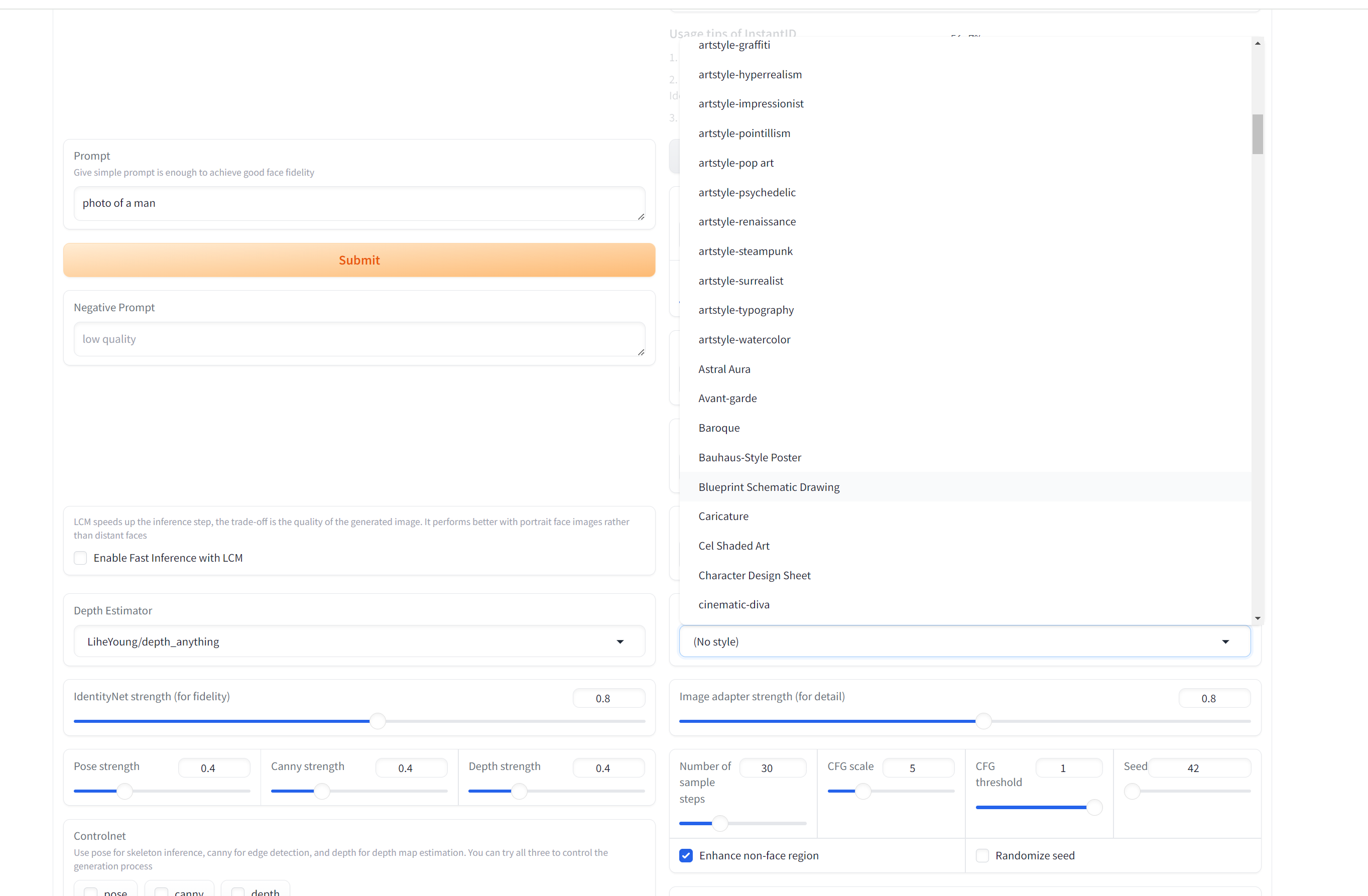Choose artstyle-watercolor from the list

(744, 340)
